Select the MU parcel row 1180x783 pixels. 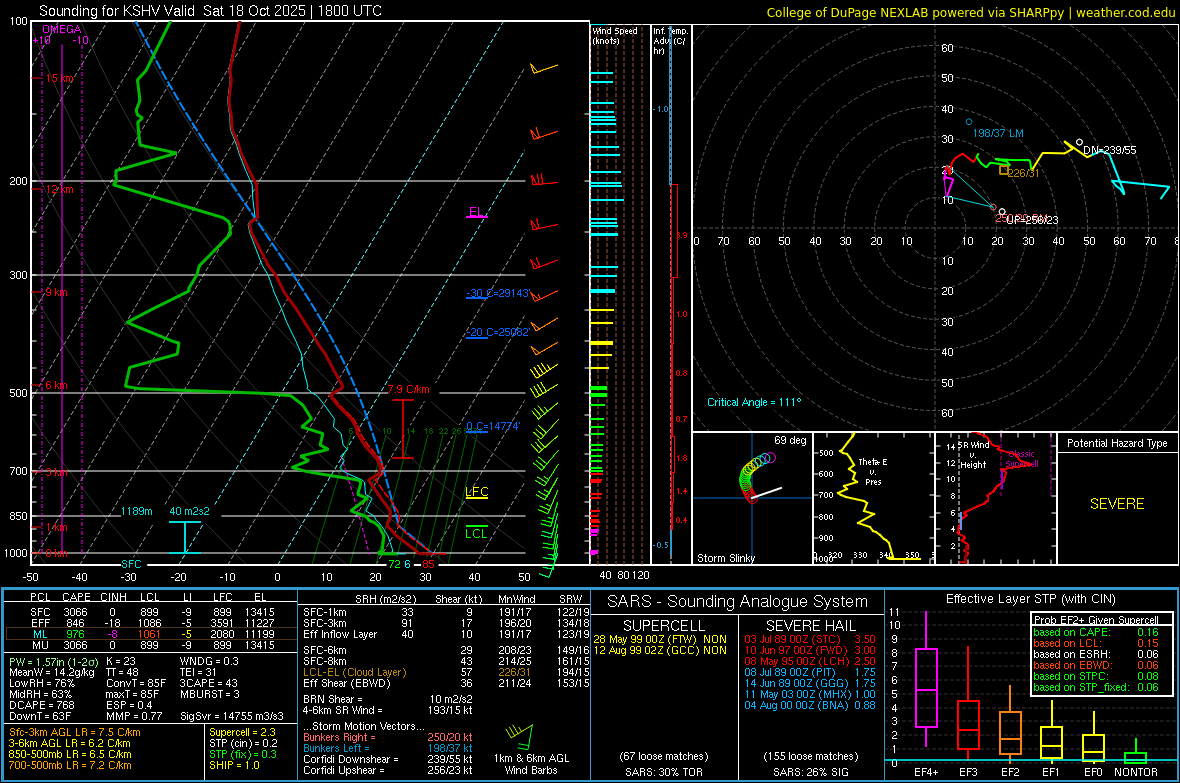pos(151,645)
